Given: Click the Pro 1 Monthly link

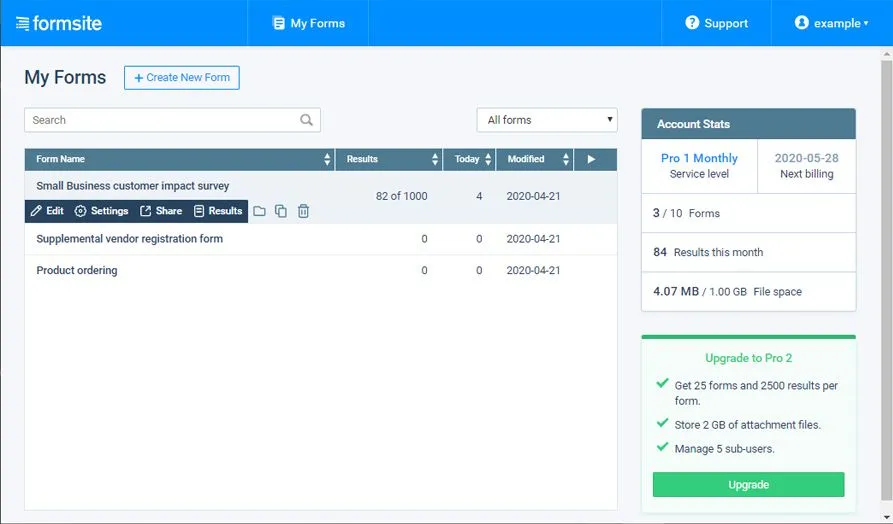Looking at the screenshot, I should (x=699, y=158).
